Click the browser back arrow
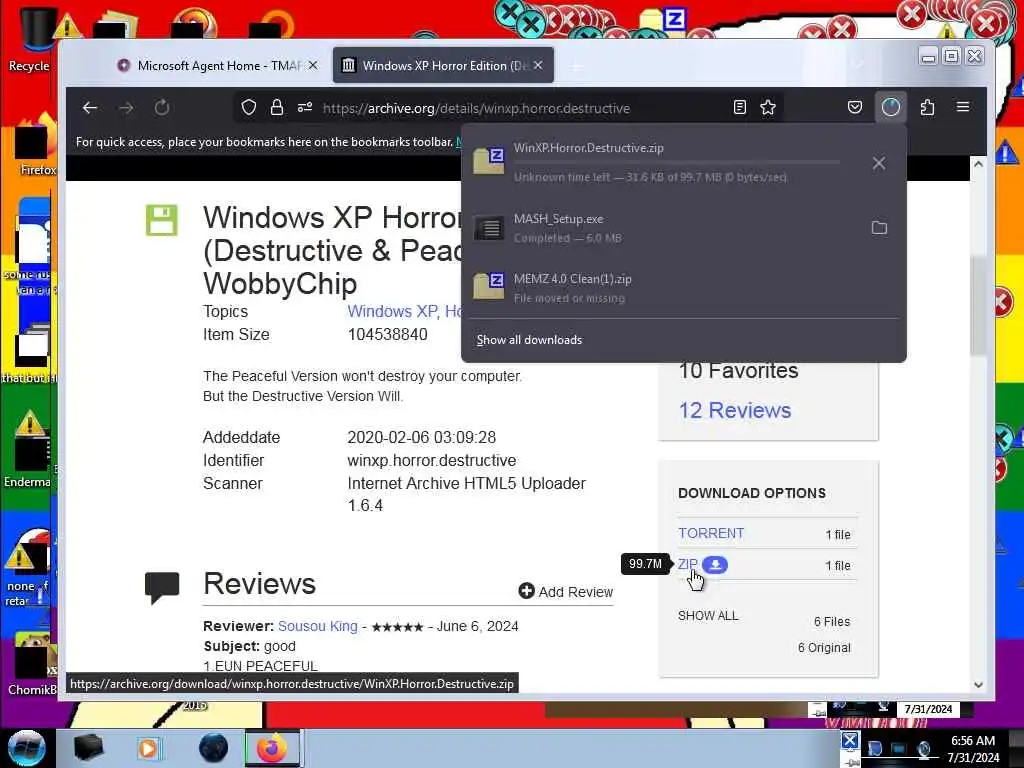Viewport: 1024px width, 768px height. (x=90, y=108)
